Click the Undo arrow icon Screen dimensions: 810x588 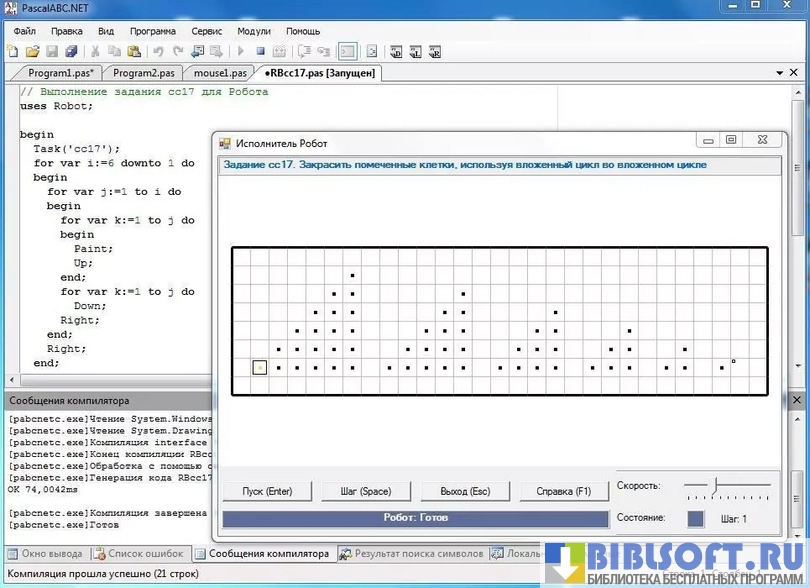158,51
